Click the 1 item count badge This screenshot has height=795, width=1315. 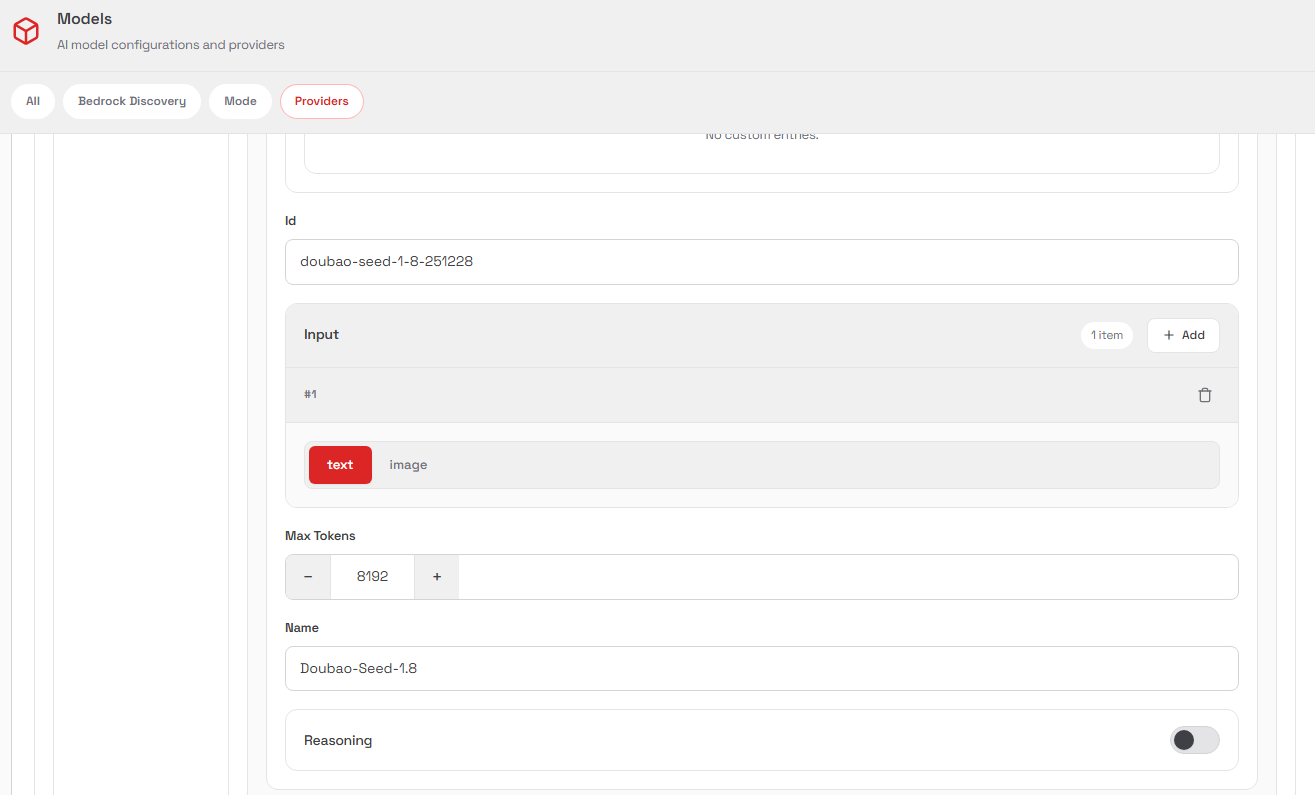click(x=1106, y=335)
